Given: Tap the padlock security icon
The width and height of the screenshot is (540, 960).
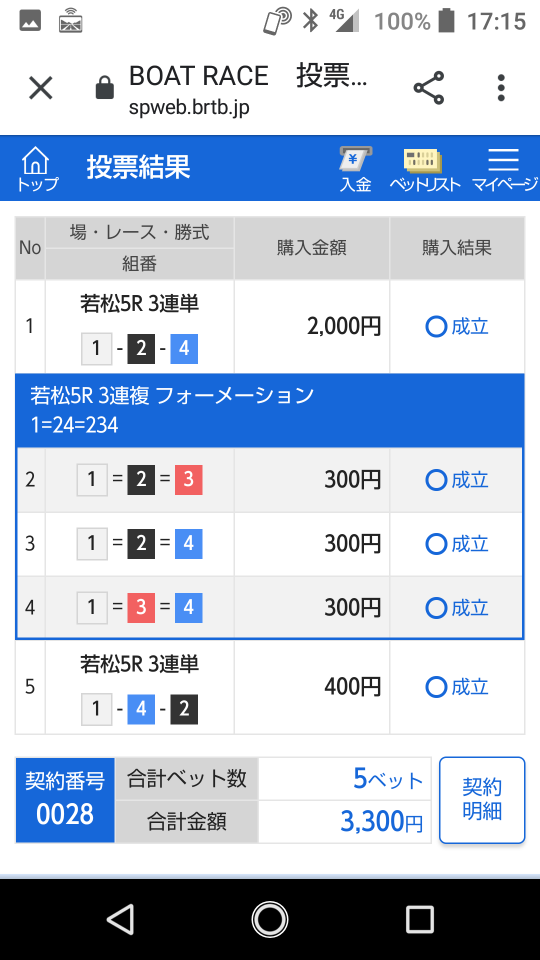Looking at the screenshot, I should click(105, 88).
